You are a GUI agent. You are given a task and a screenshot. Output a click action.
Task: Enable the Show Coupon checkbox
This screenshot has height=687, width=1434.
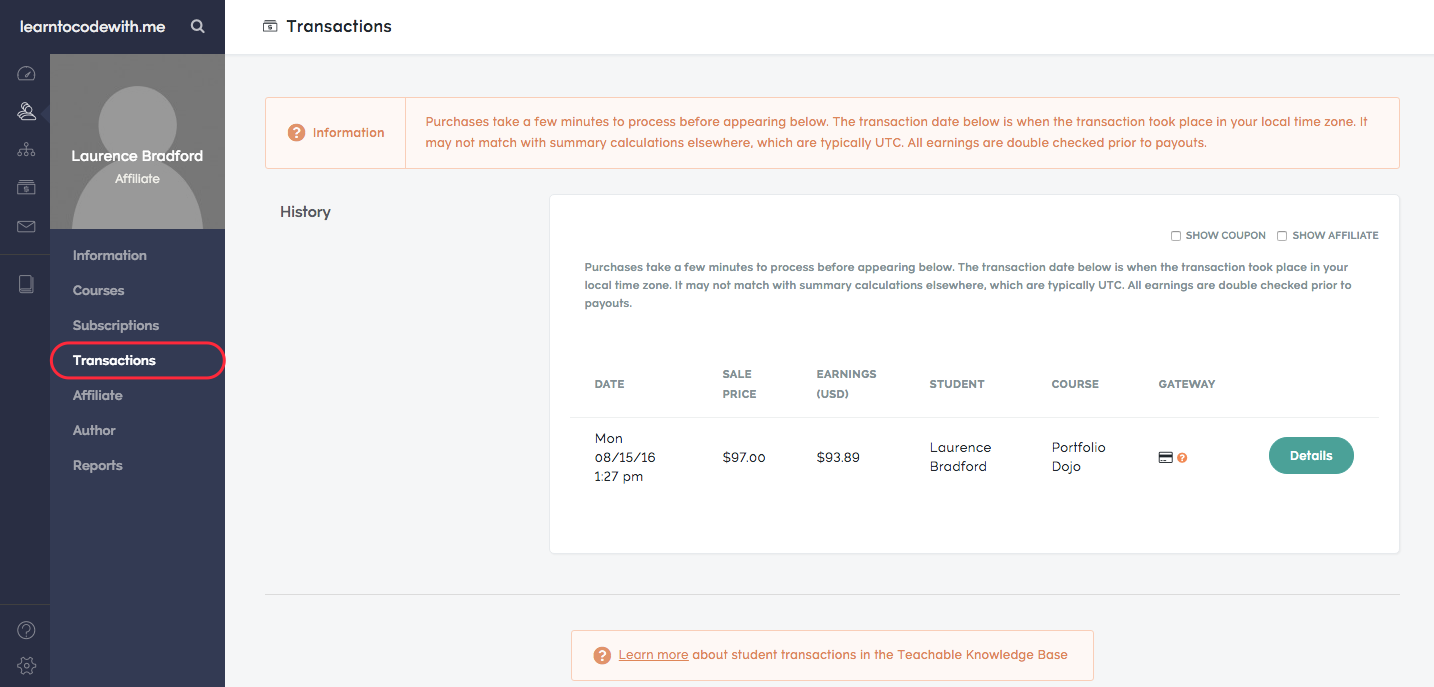coord(1176,236)
